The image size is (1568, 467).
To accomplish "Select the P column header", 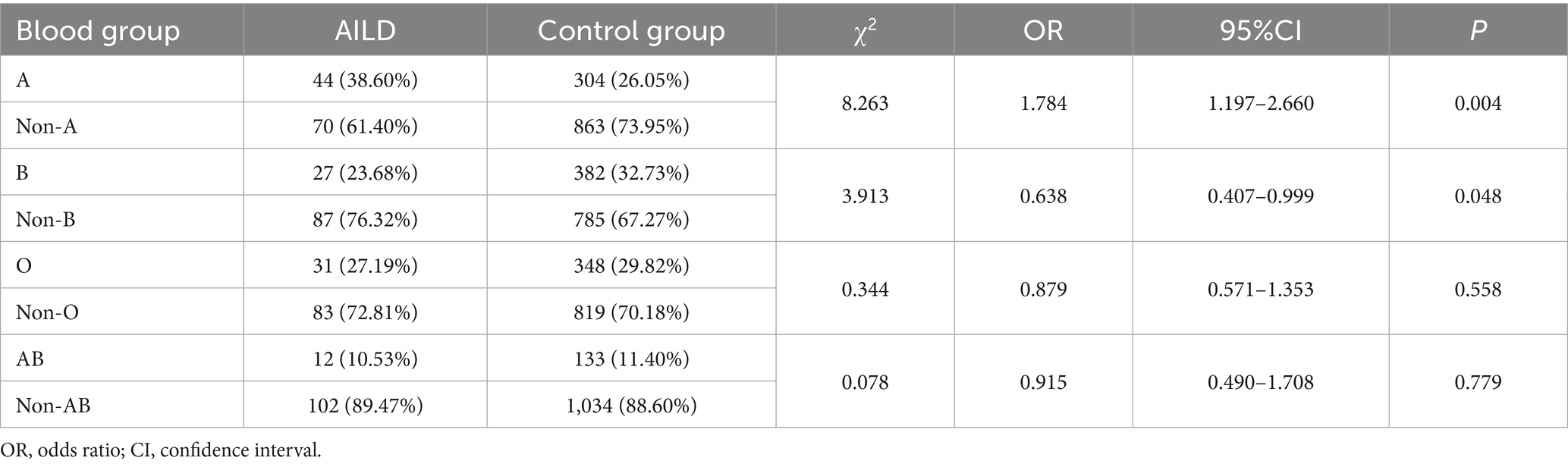I will (x=1478, y=30).
